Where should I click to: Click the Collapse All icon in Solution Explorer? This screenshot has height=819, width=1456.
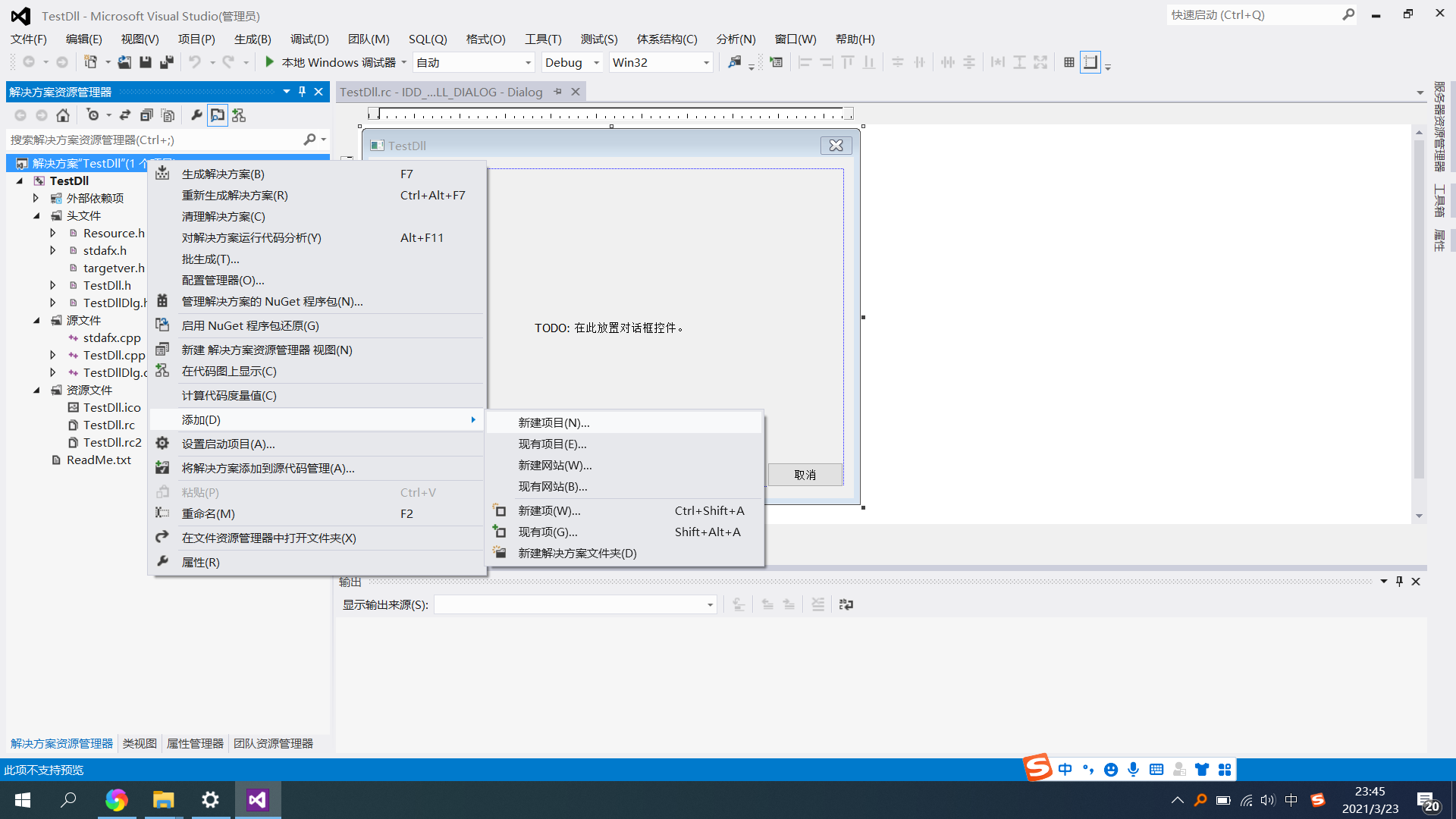tap(146, 115)
